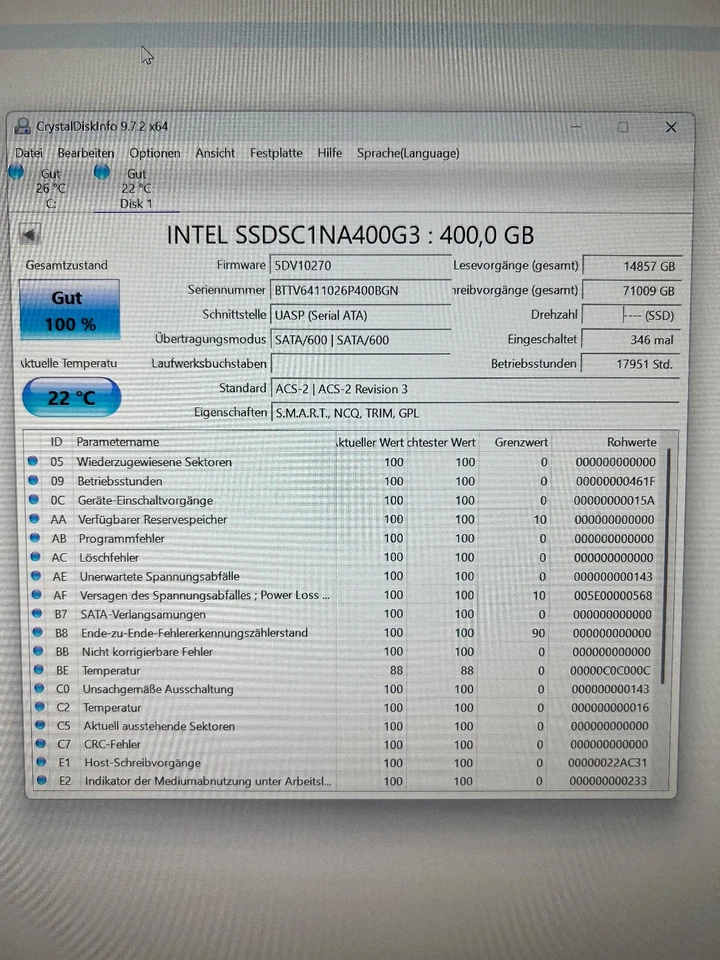Click the status dot for Verfügbarer Reservespeicher
The height and width of the screenshot is (960, 720).
(34, 519)
